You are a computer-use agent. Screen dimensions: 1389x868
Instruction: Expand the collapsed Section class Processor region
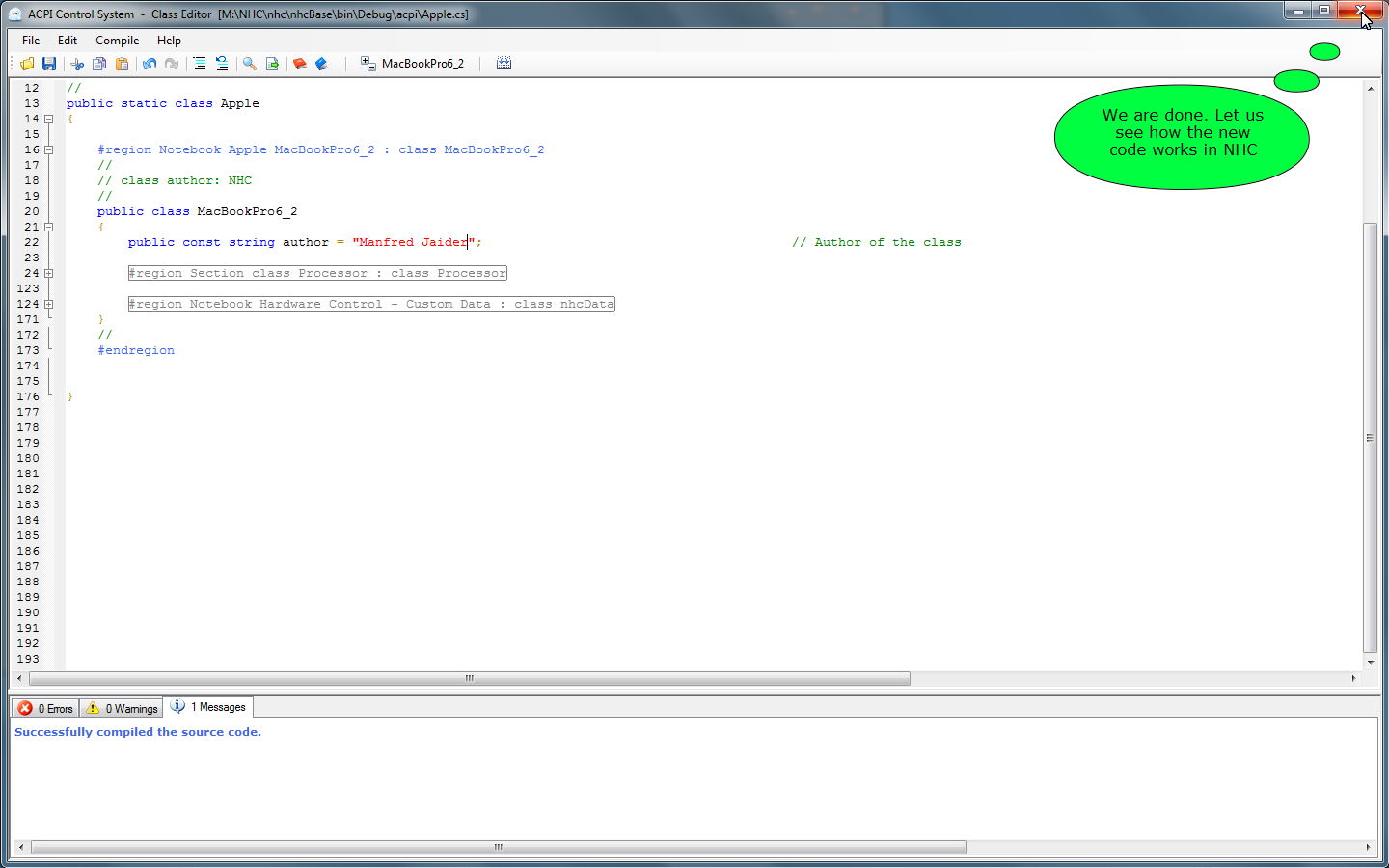tap(48, 274)
